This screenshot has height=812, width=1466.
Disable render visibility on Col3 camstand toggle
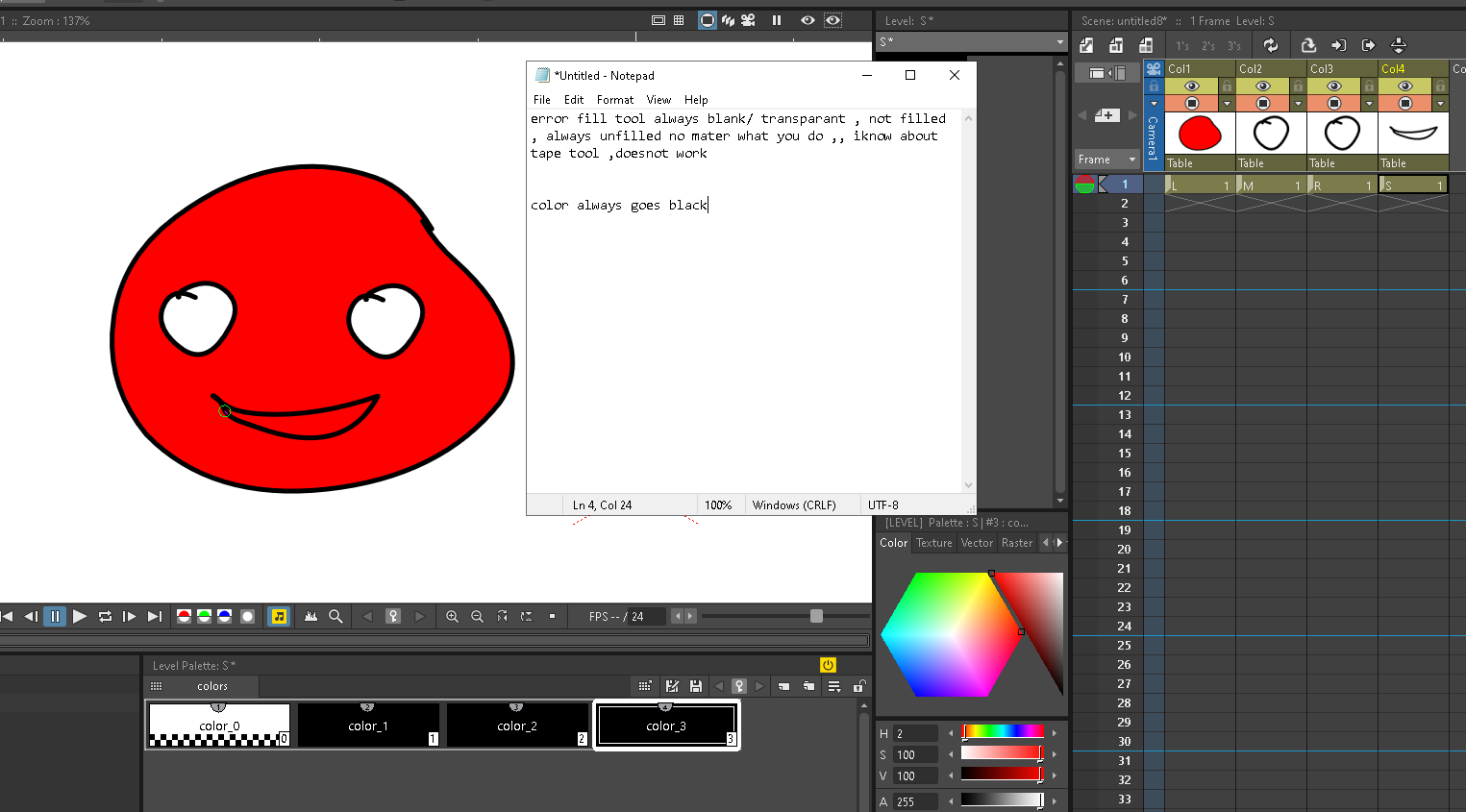(1334, 102)
